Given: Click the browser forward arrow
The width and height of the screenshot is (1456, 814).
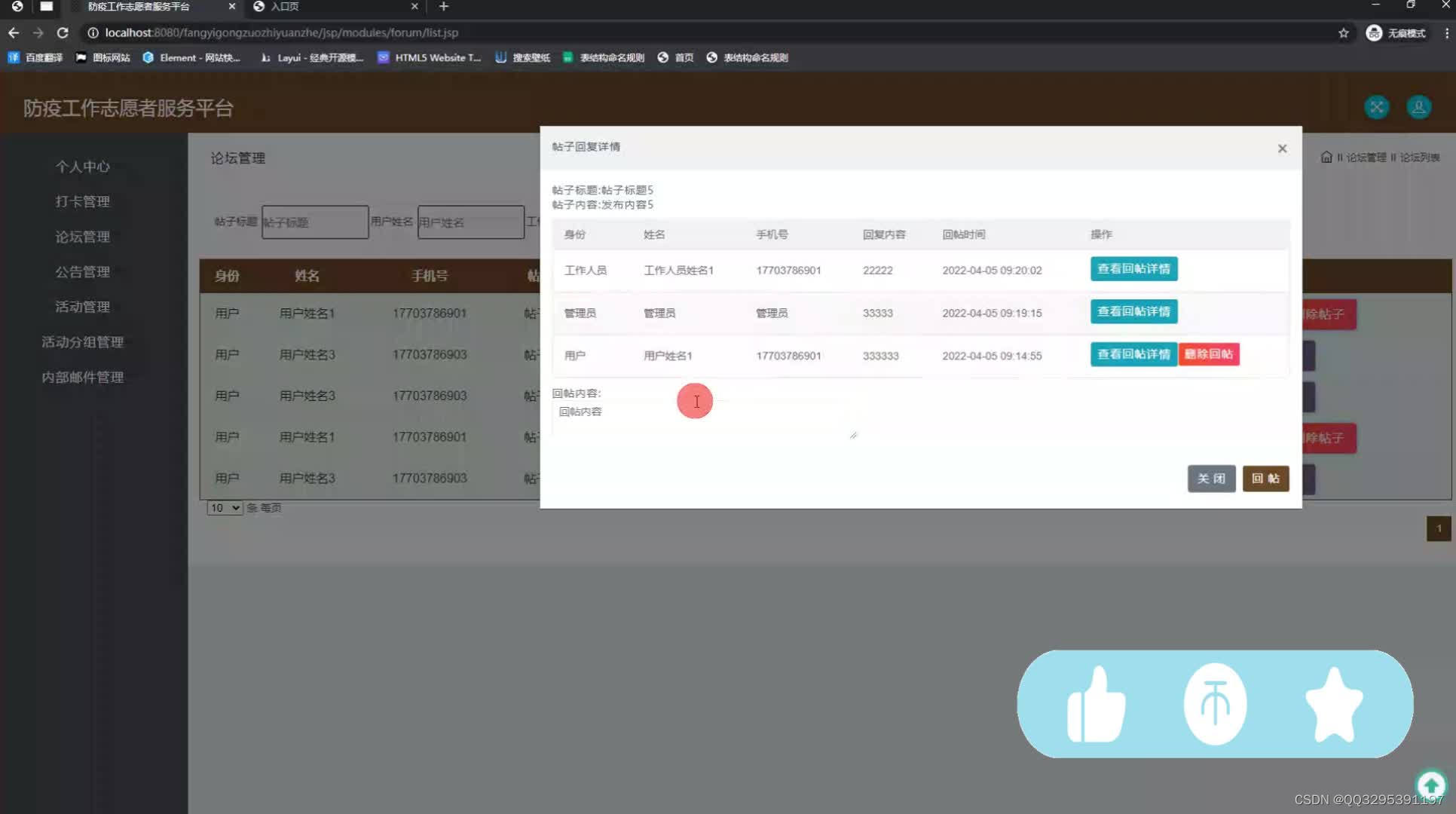Looking at the screenshot, I should tap(38, 32).
